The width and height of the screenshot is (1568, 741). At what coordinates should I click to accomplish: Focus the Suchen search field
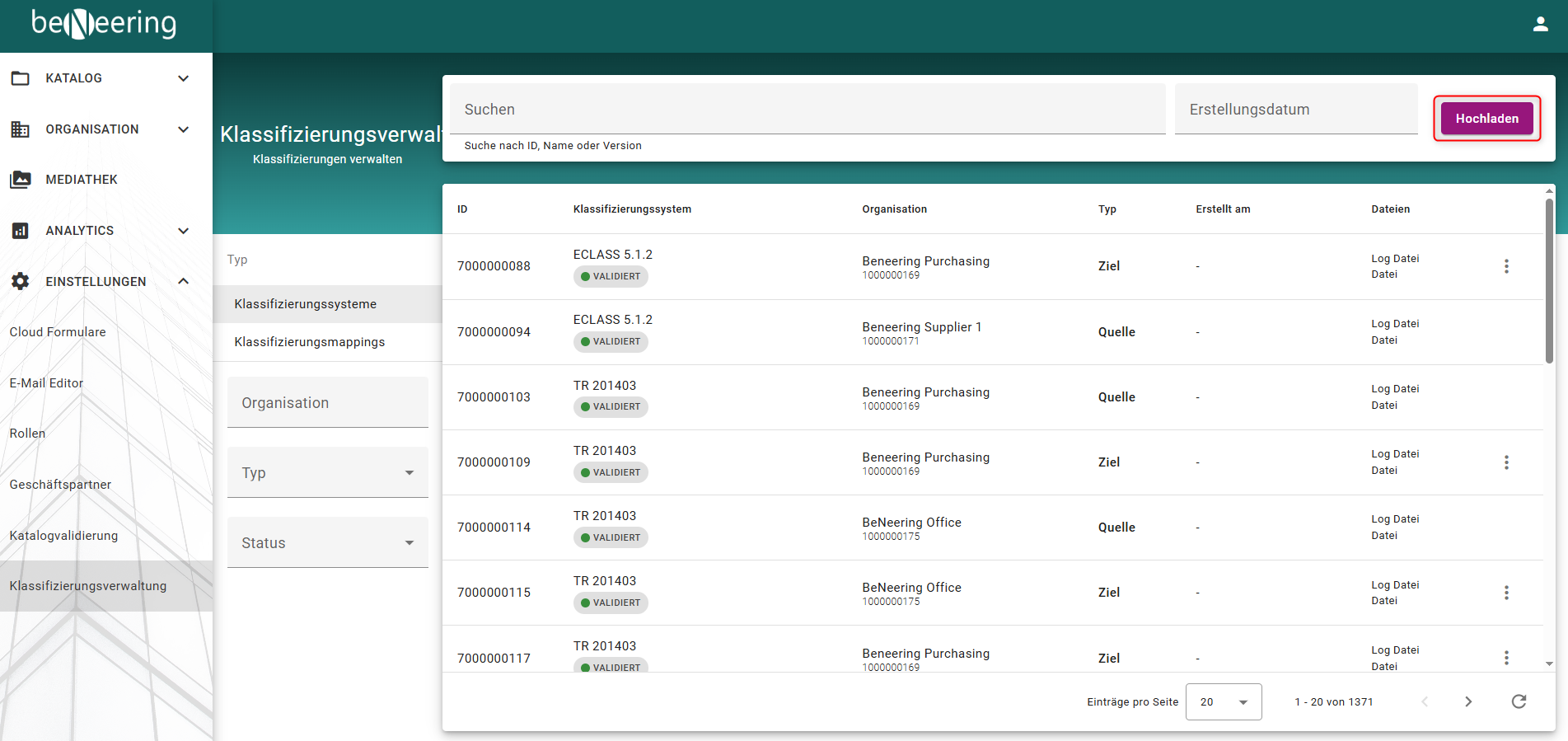click(807, 110)
